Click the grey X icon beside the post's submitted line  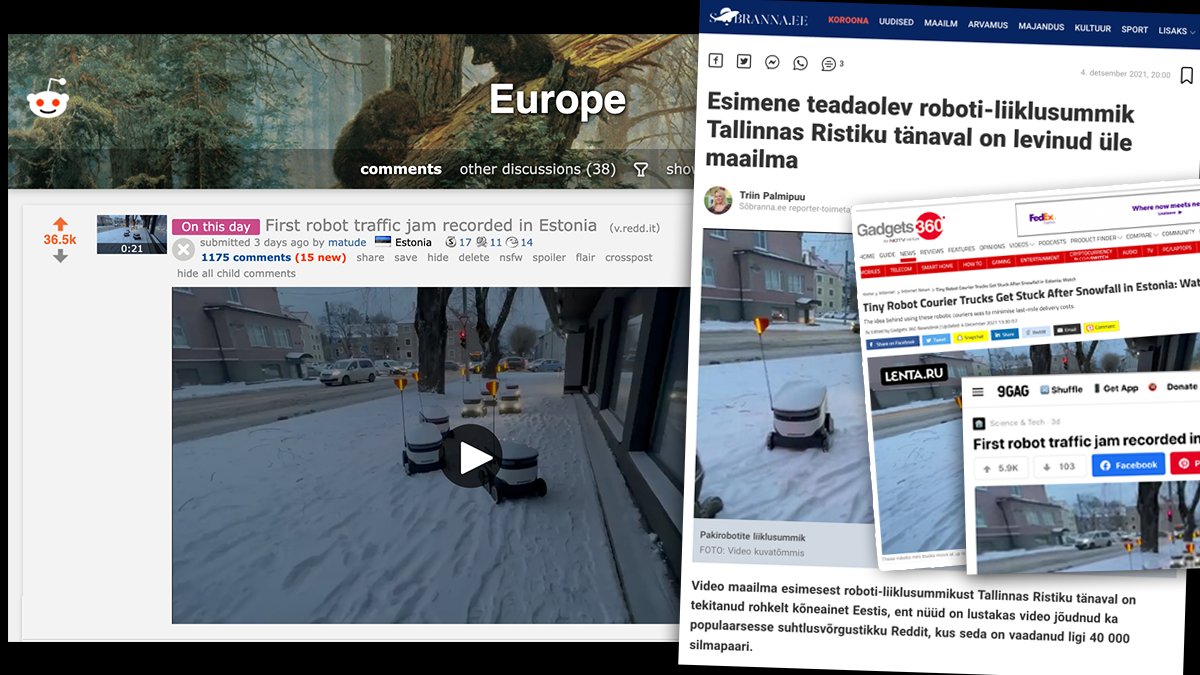(183, 250)
